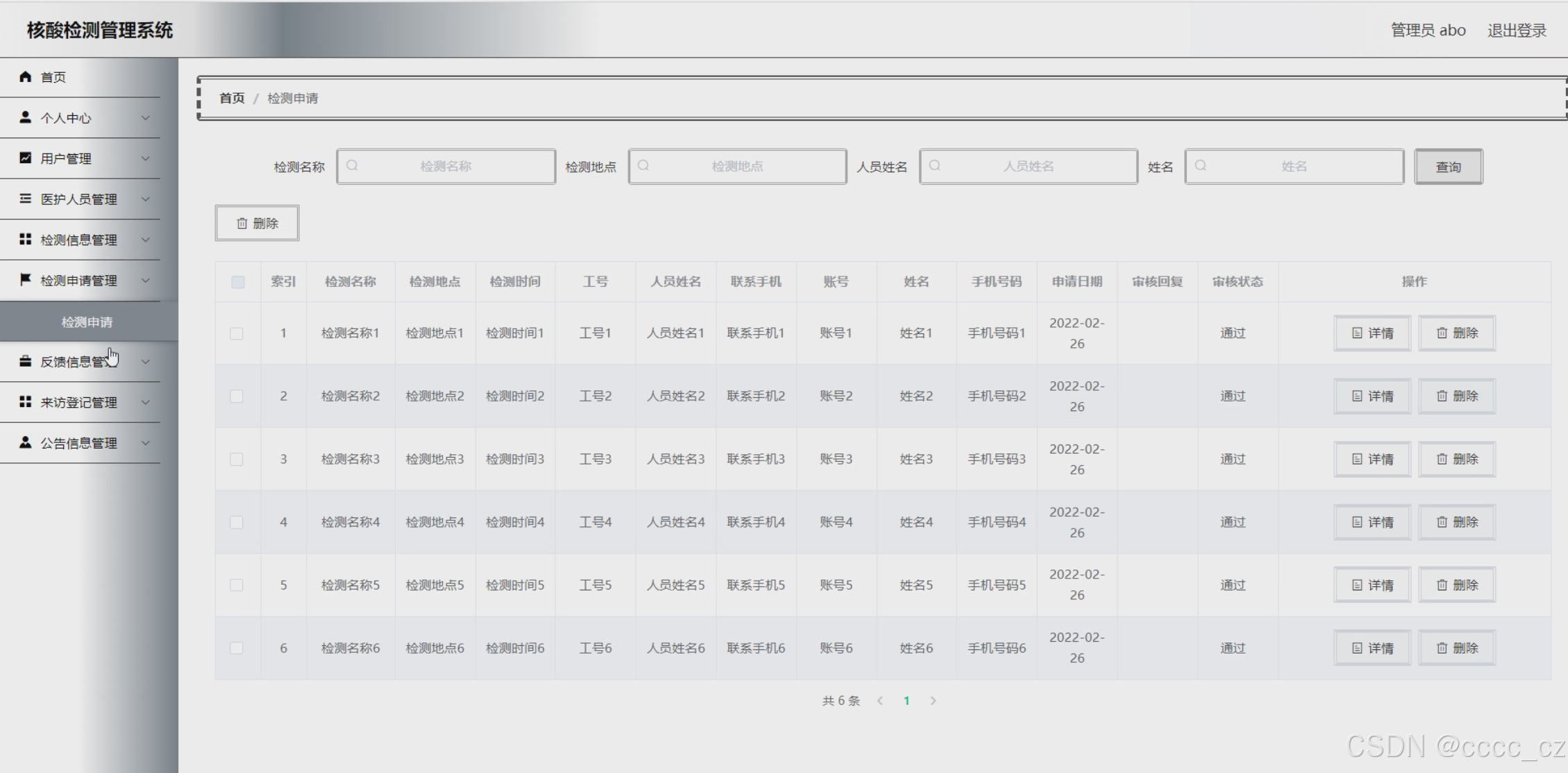The width and height of the screenshot is (1568, 773).
Task: Click the person icon beside 个人中心
Action: pyautogui.click(x=26, y=117)
